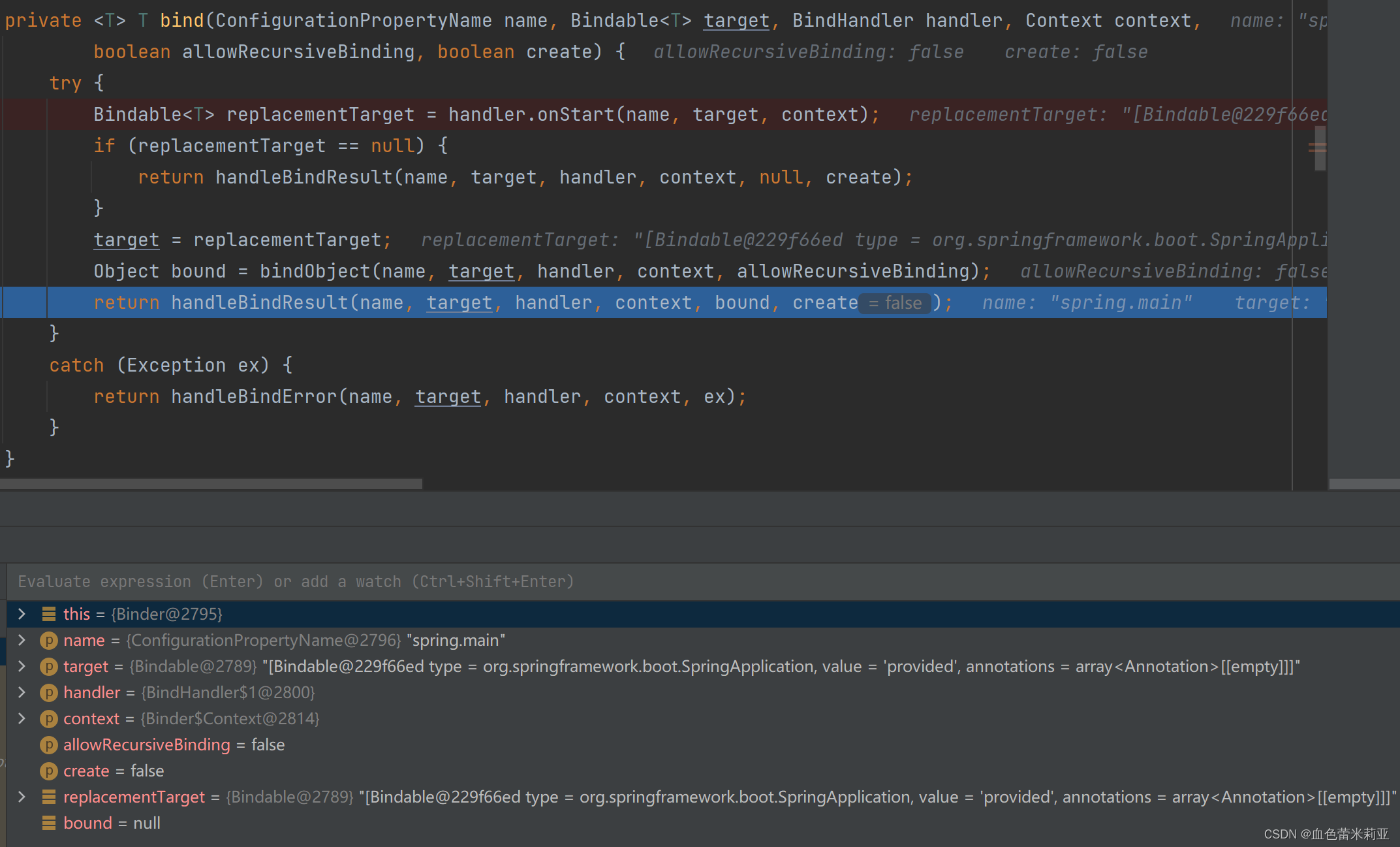Select the 'bound = null' variable row
This screenshot has width=1400, height=847.
703,823
